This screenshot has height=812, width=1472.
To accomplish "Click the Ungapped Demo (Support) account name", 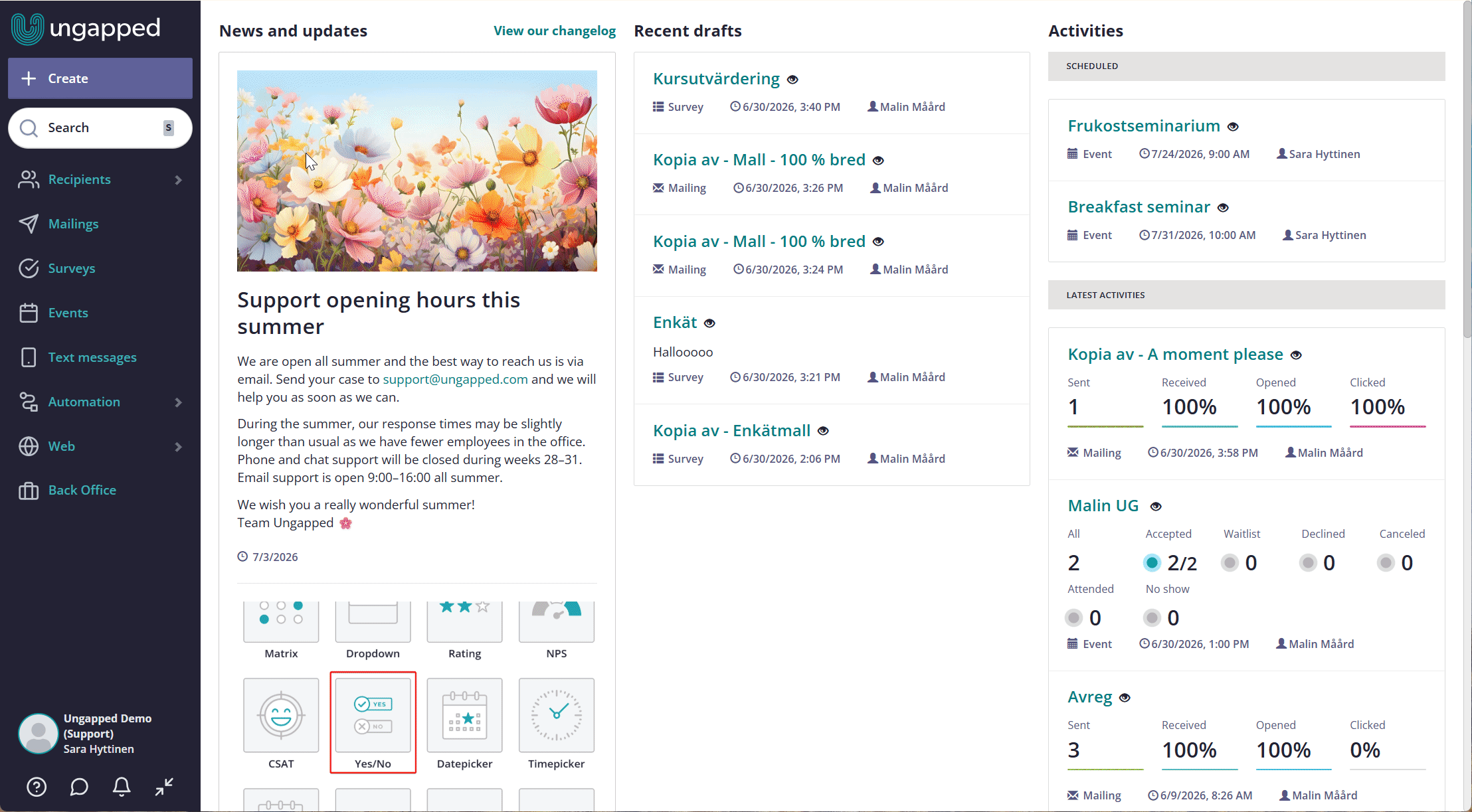I will 108,726.
